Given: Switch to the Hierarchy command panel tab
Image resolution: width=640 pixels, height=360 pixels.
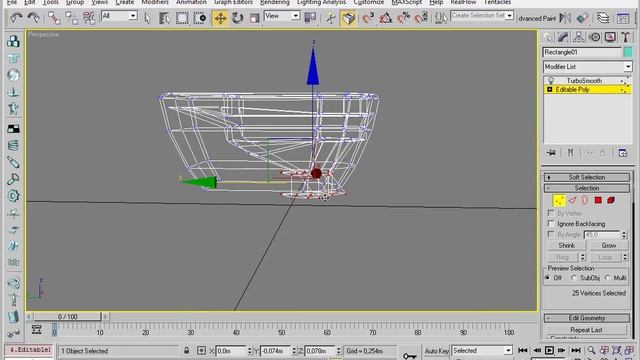Looking at the screenshot, I should [578, 37].
